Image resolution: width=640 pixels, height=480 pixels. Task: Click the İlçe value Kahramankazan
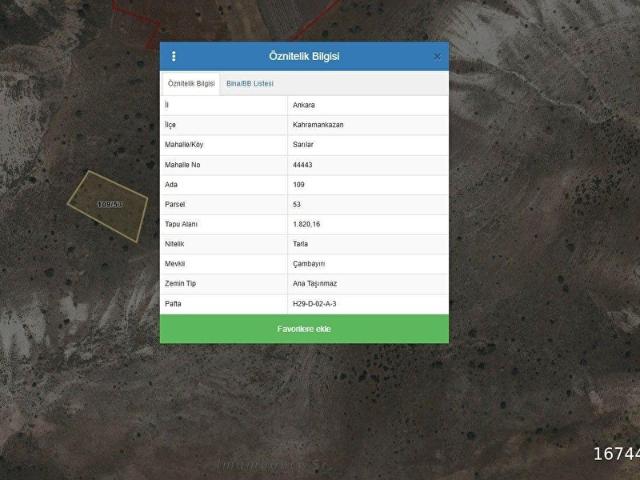318,125
